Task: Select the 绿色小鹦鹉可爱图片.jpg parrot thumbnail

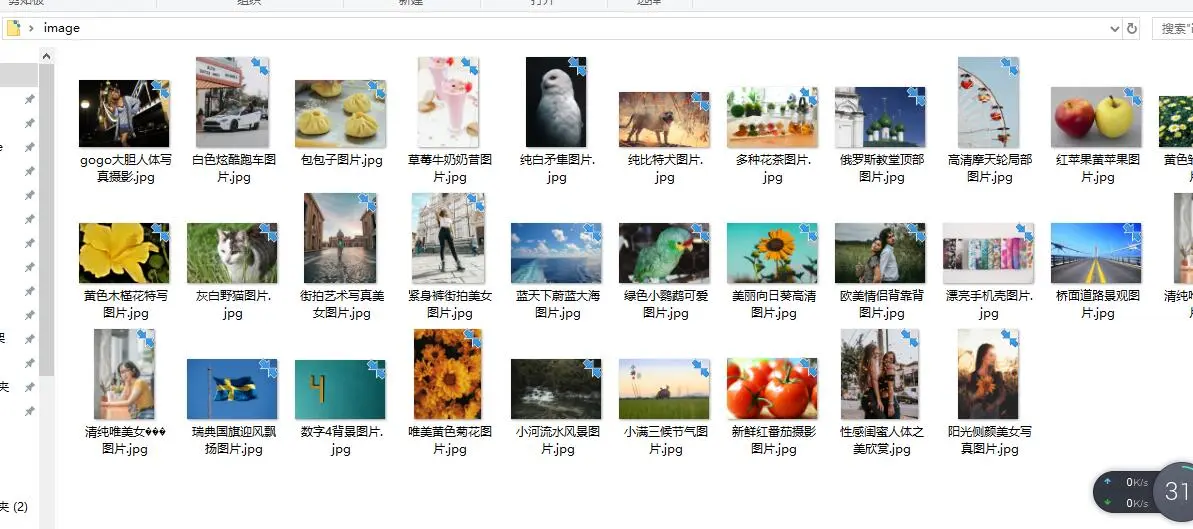Action: 664,253
